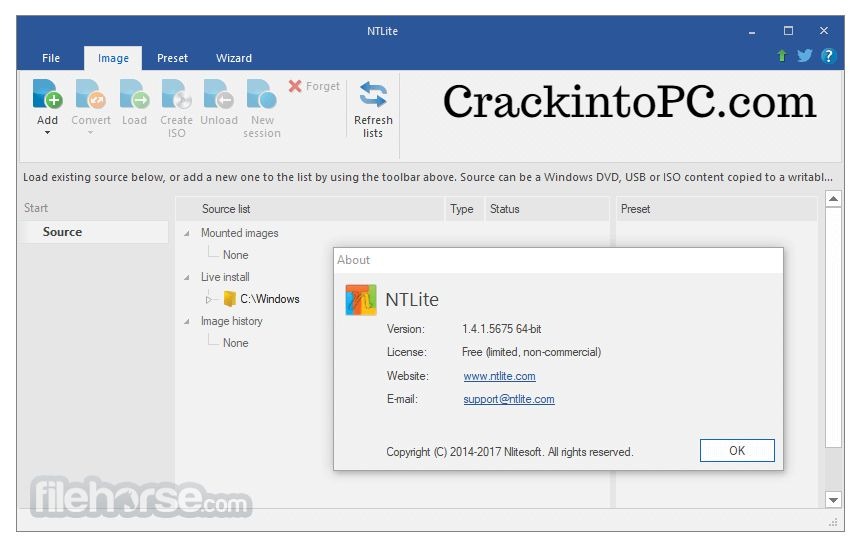Viewport: 862px width, 548px height.
Task: Click the version text 1.4.1.5675 64-bit
Action: point(501,329)
